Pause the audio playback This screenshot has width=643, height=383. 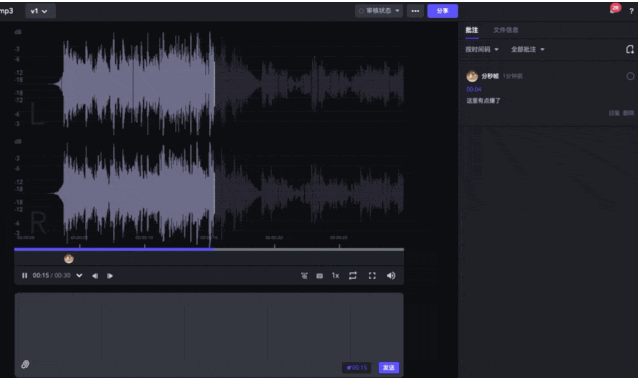pos(25,276)
